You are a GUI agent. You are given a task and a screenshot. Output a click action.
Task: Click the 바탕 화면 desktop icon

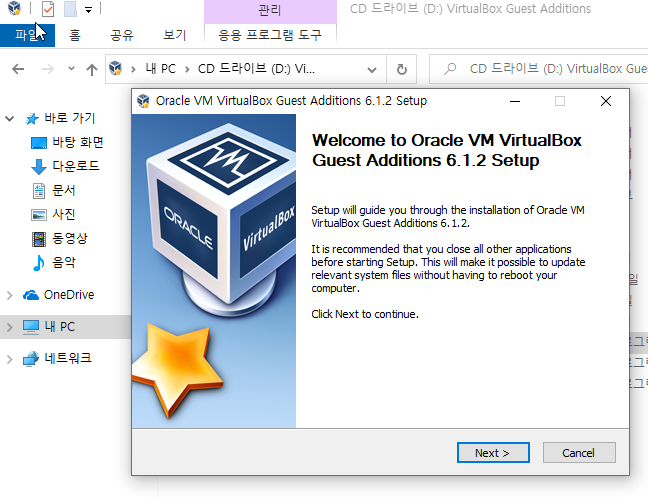point(39,143)
